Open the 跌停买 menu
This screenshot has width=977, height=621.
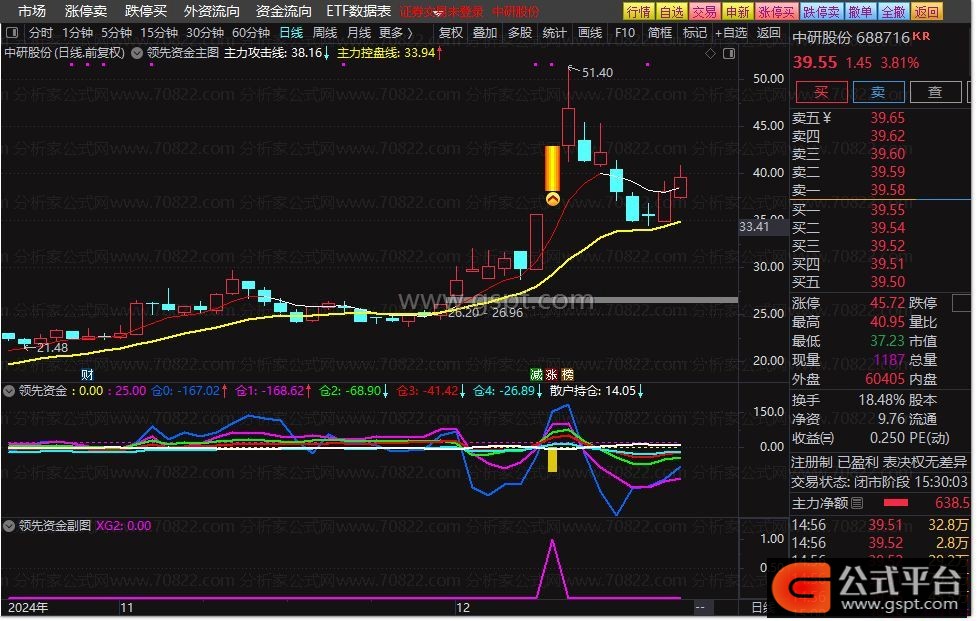click(x=146, y=11)
